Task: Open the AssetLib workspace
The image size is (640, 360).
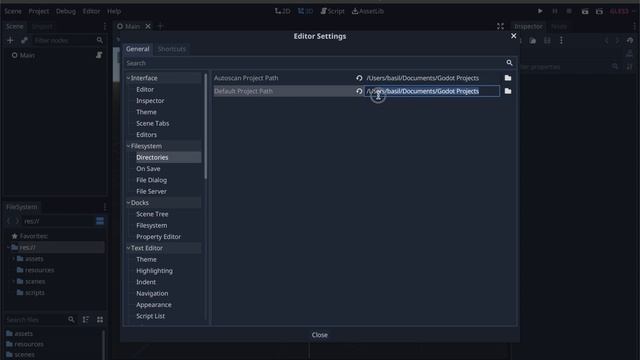Action: (x=368, y=11)
